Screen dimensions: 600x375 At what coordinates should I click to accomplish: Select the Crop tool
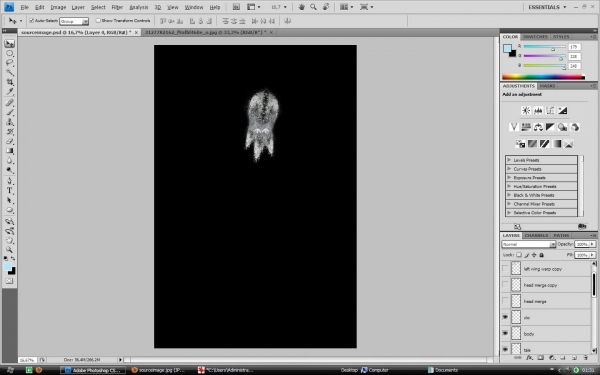[10, 82]
